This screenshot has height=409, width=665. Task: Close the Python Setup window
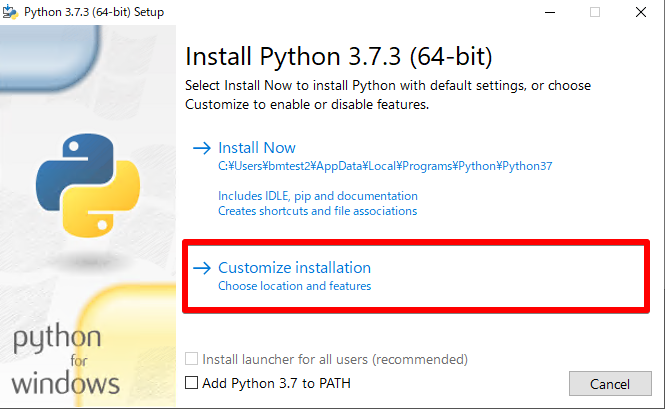click(641, 12)
